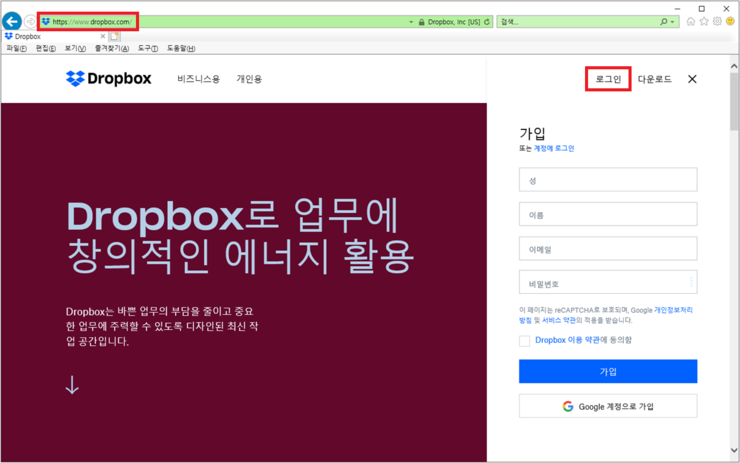Click the refresh icon in address bar
The height and width of the screenshot is (463, 740).
pyautogui.click(x=487, y=21)
